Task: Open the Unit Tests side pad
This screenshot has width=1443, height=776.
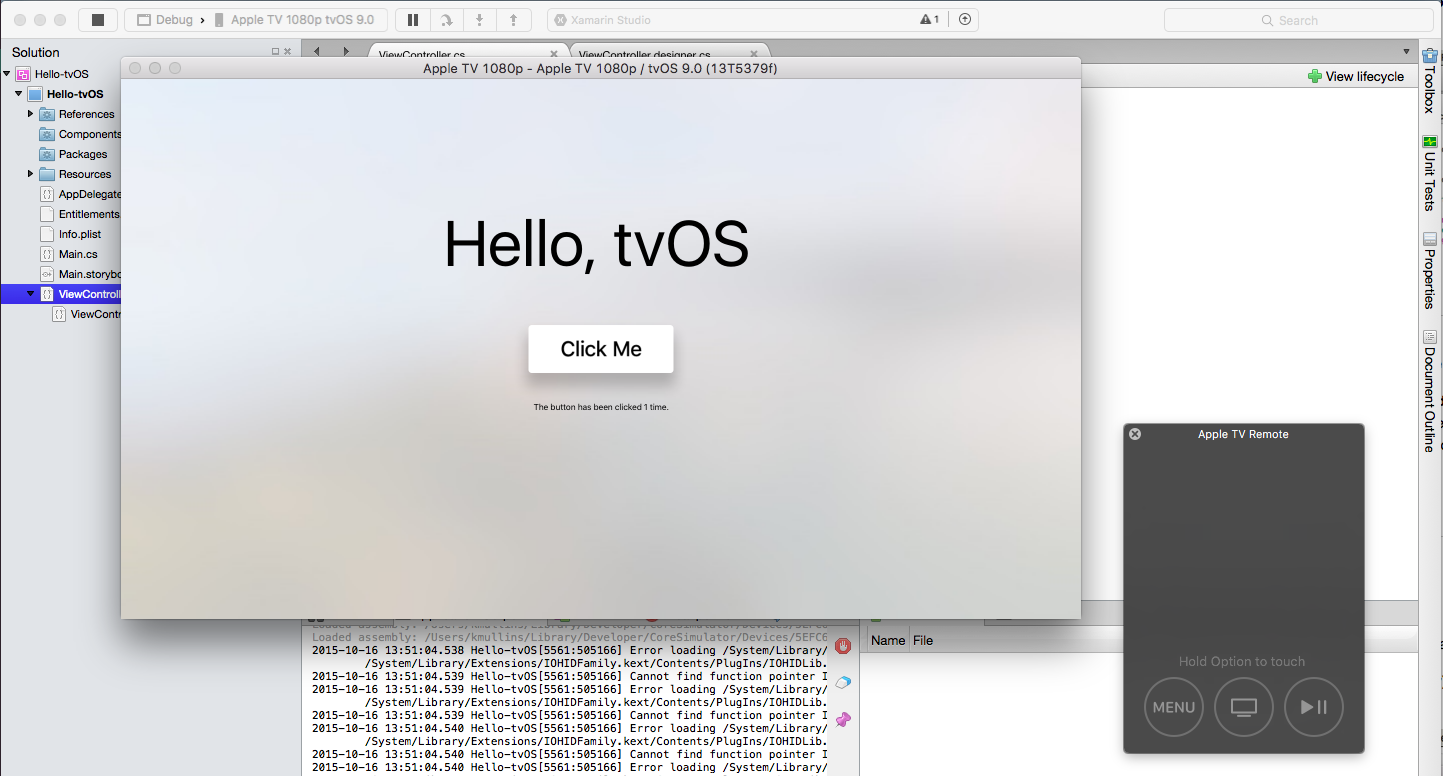Action: [1430, 173]
